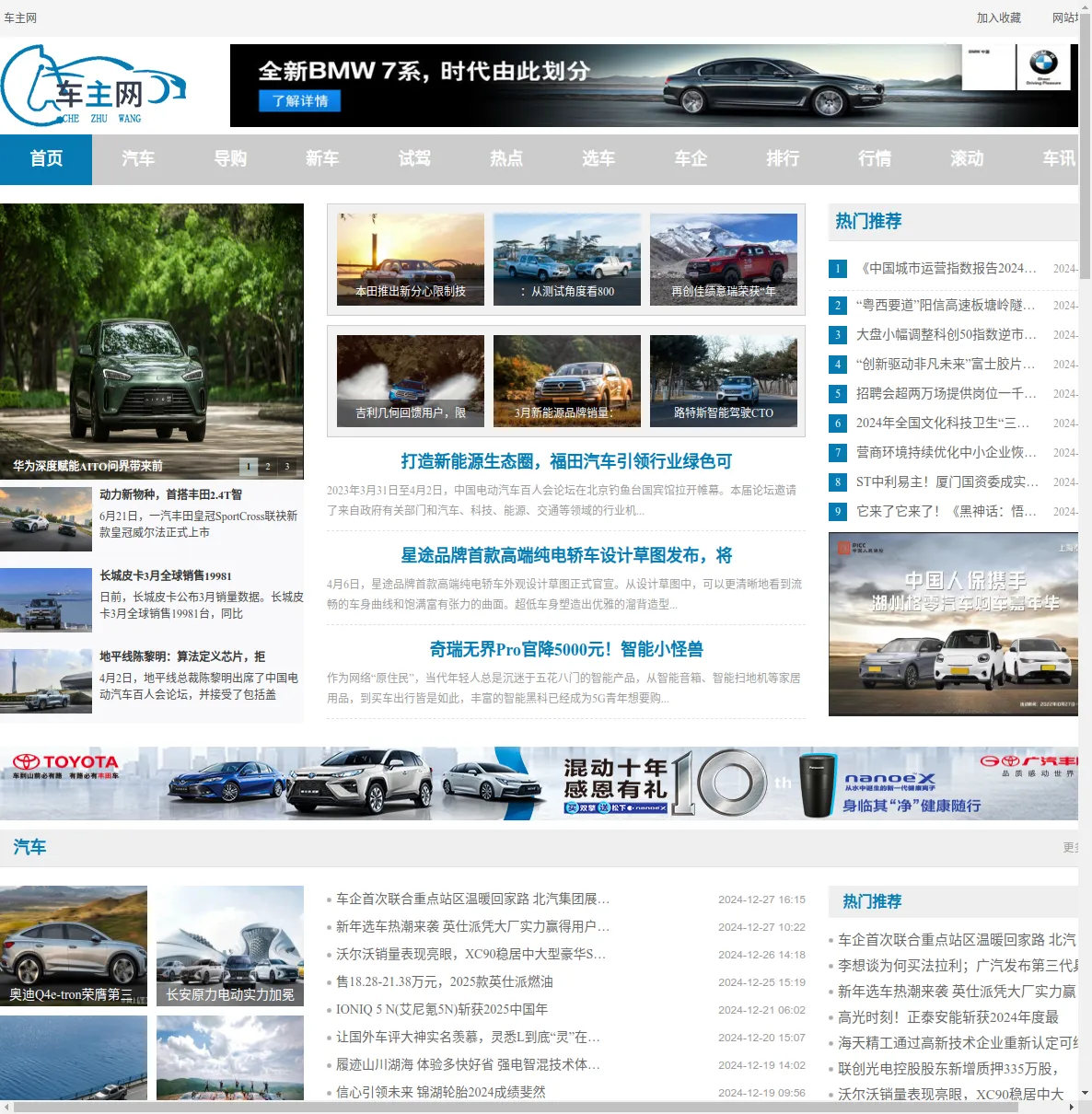Open thumbnail captioned 从测试角度看800
The width and height of the screenshot is (1092, 1114).
pos(567,260)
